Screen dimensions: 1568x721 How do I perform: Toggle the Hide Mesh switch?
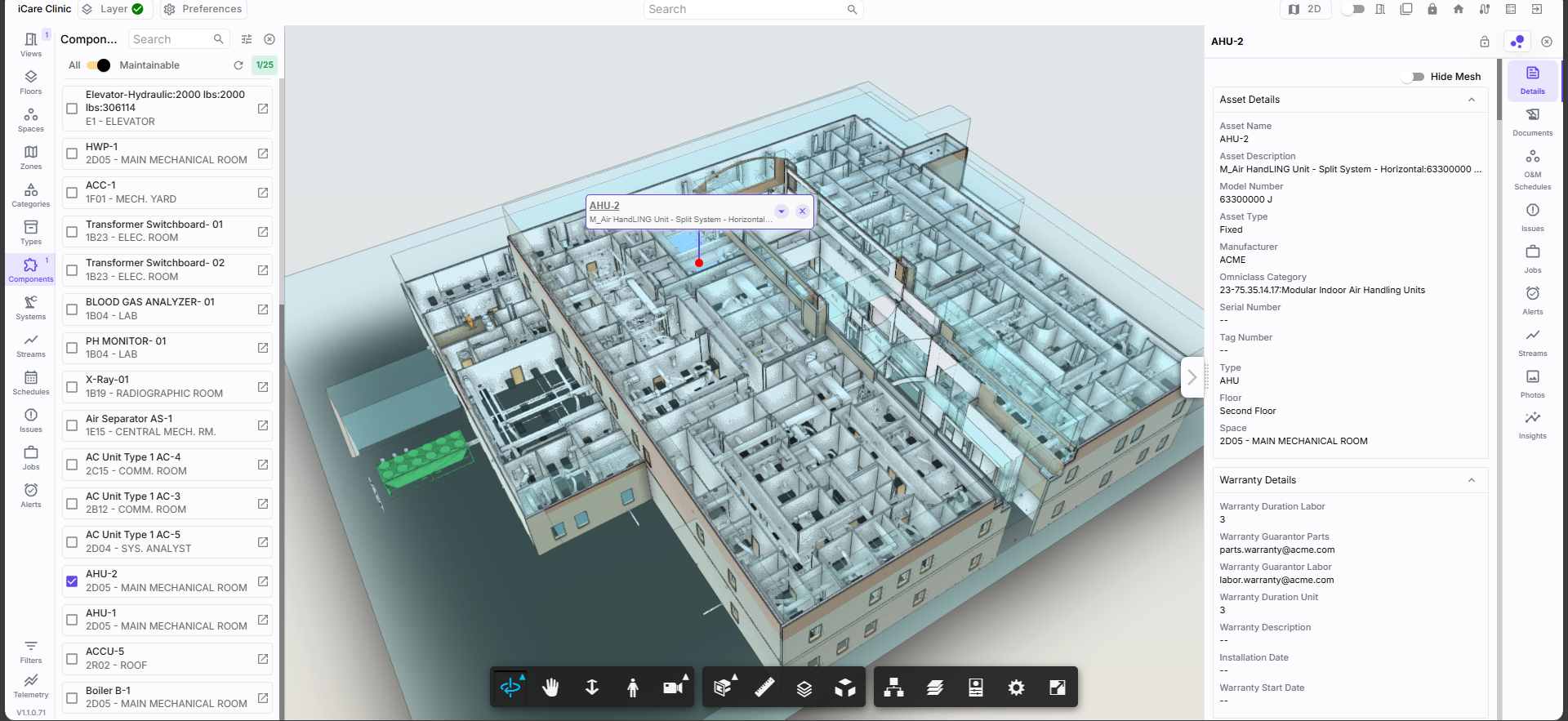[x=1413, y=77]
